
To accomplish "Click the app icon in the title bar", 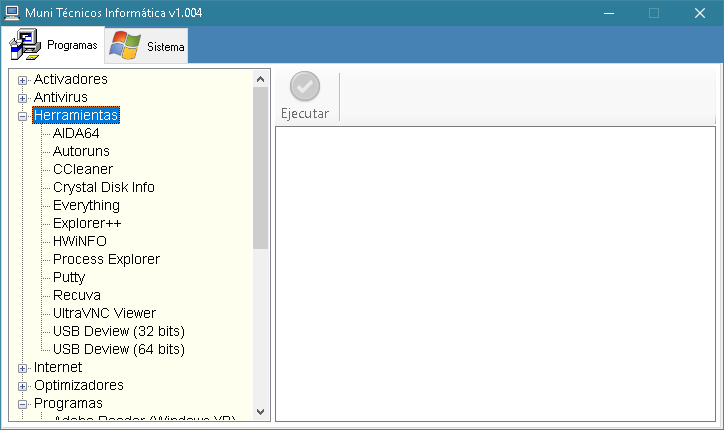I will [12, 13].
